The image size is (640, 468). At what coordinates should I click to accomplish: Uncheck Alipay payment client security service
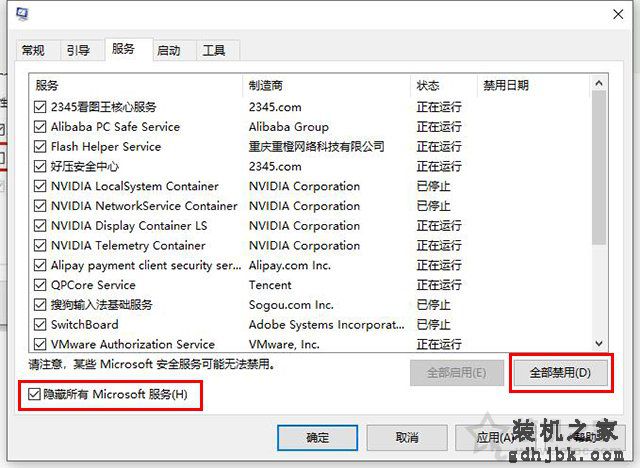[x=40, y=265]
